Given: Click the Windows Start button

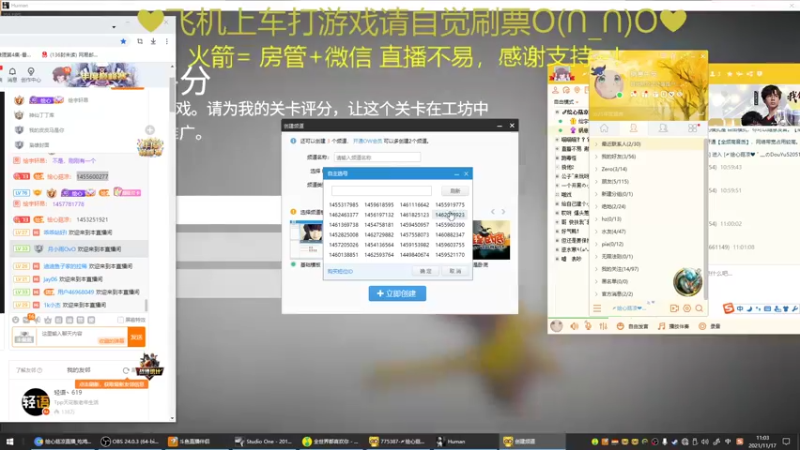Looking at the screenshot, I should click(10, 441).
